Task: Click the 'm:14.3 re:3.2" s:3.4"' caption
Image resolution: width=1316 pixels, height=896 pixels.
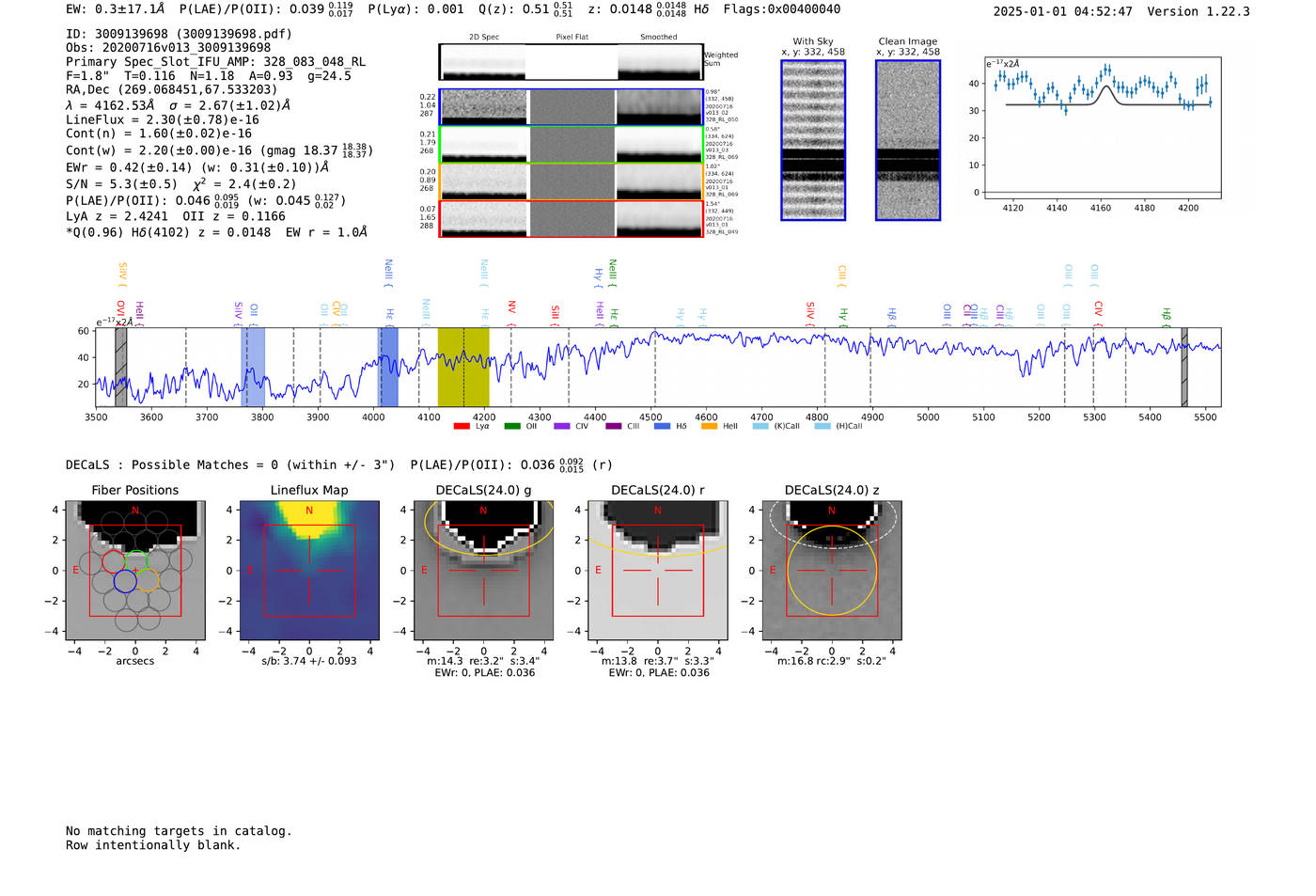Action: point(483,661)
